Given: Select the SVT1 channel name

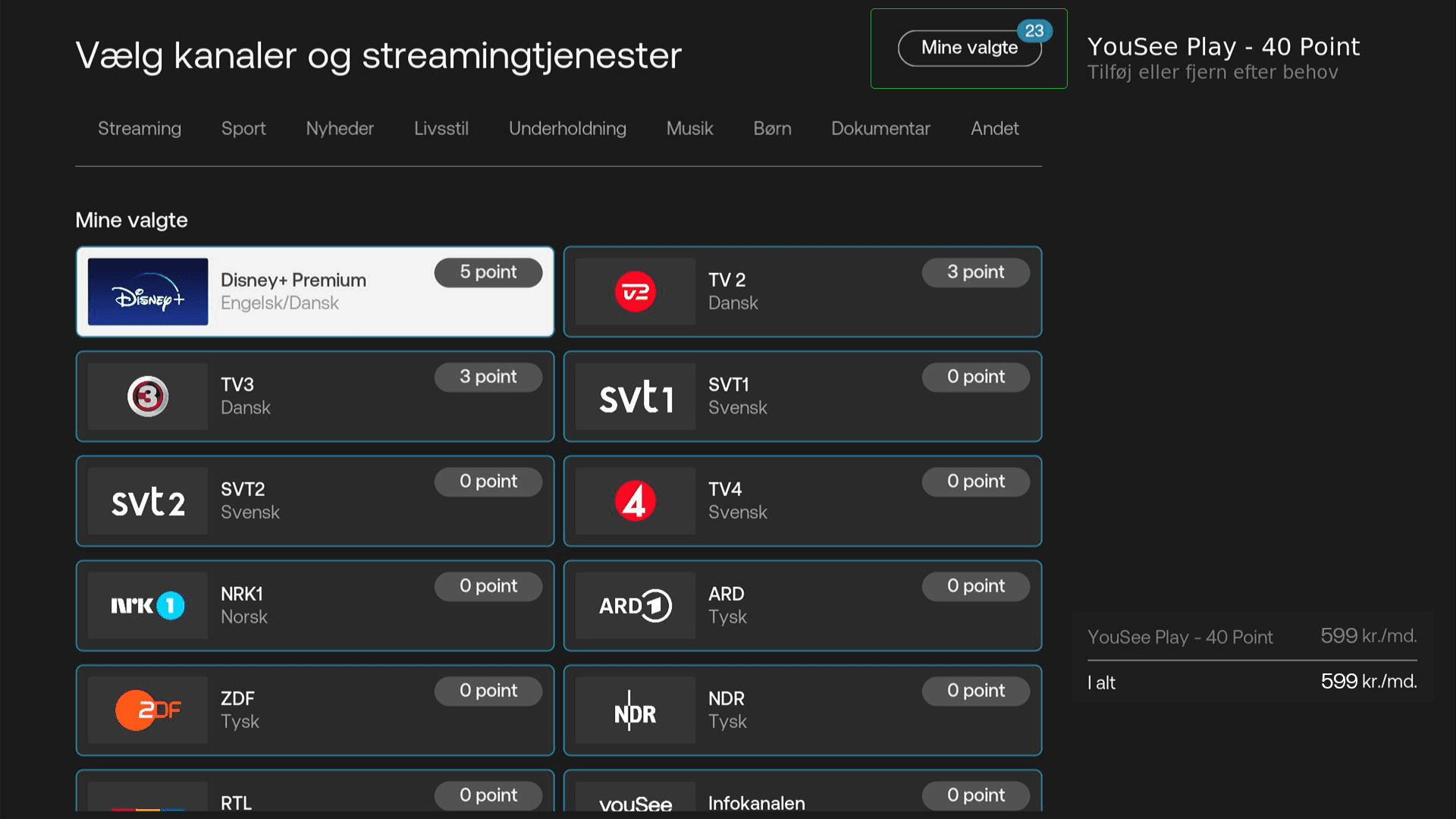Looking at the screenshot, I should point(729,385).
